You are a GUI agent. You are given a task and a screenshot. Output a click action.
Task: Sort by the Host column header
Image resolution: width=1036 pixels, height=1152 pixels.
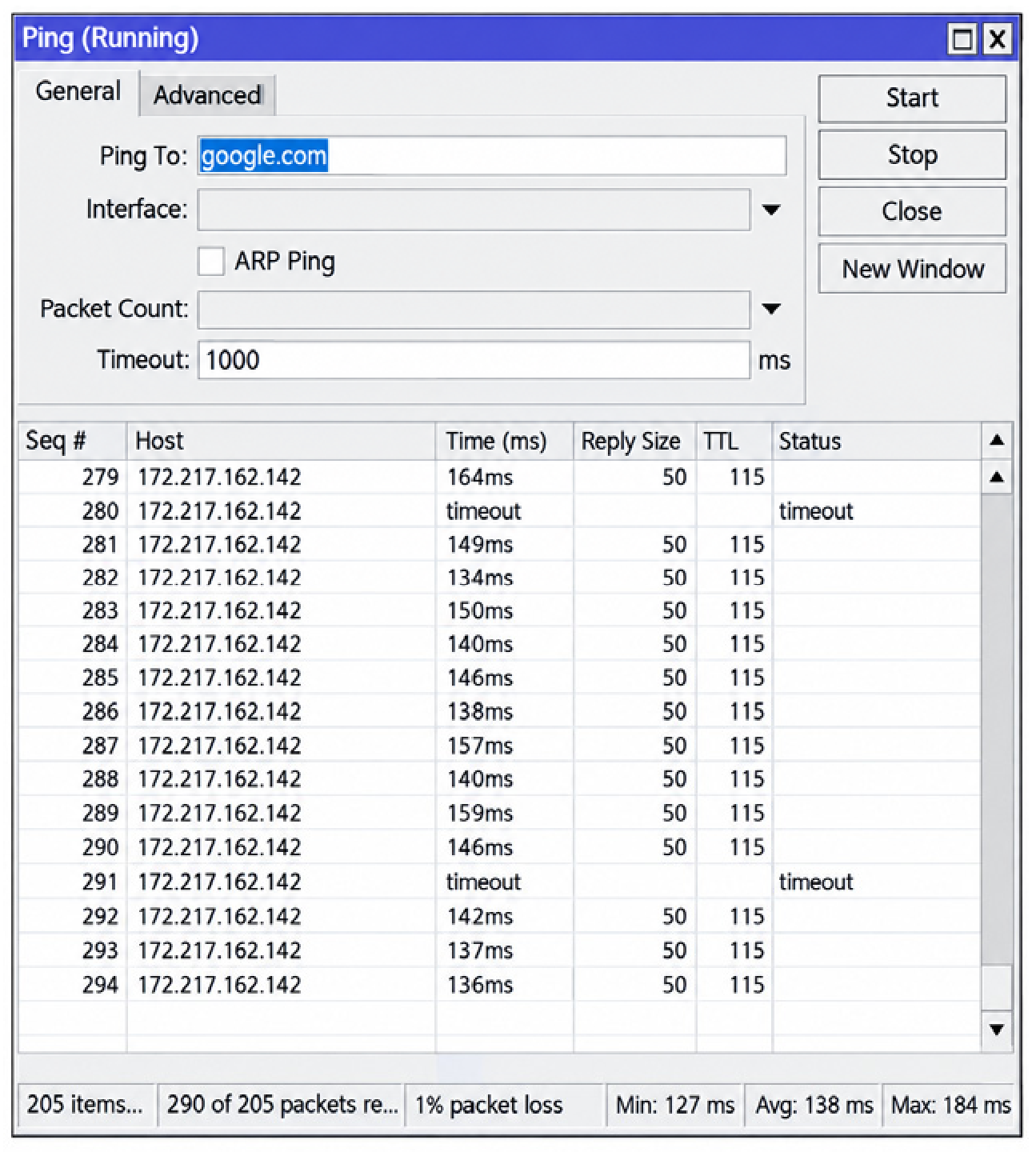(281, 441)
